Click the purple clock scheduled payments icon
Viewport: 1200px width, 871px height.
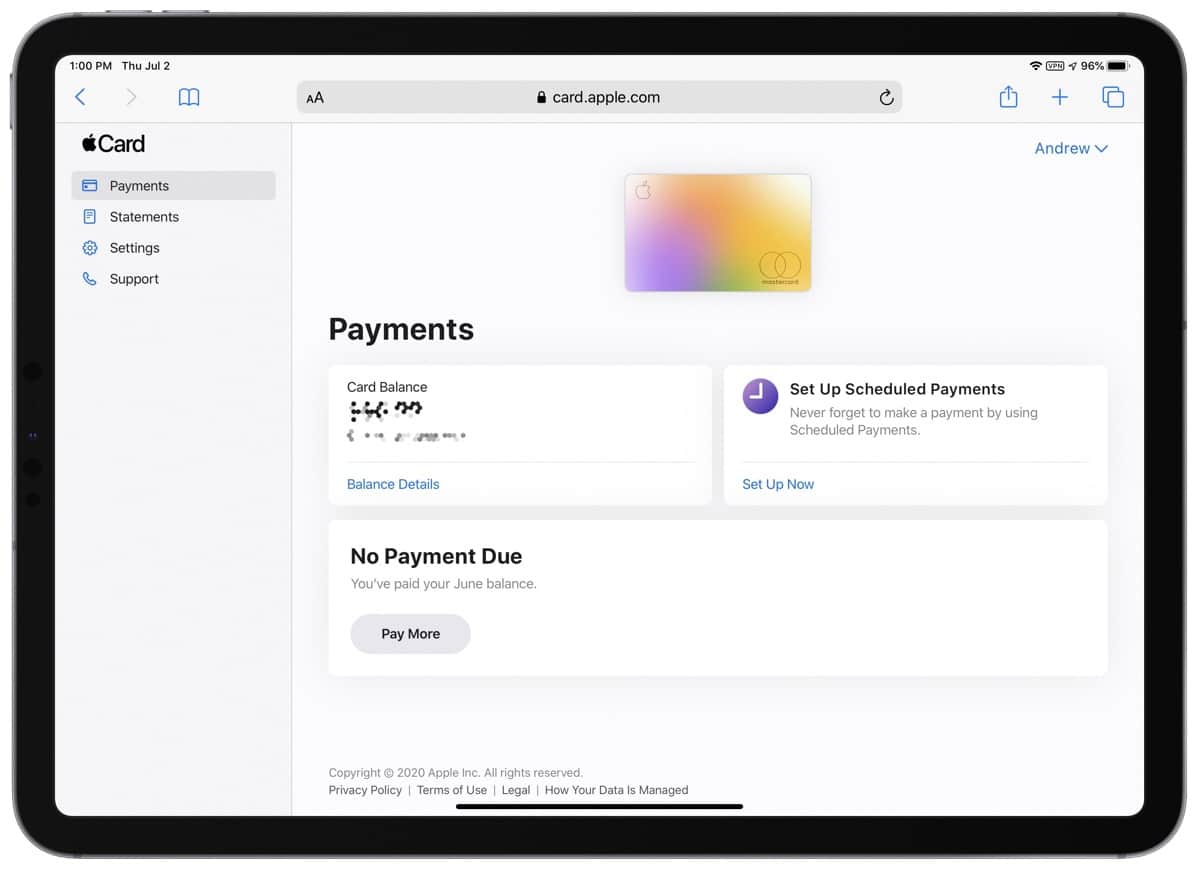click(760, 396)
